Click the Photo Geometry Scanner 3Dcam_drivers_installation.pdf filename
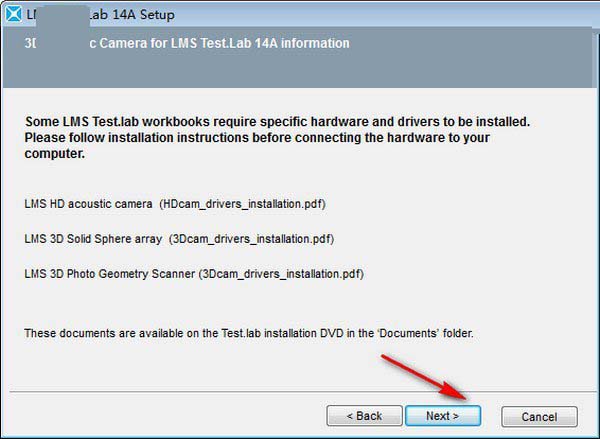Screen dimensions: 600x439 click(280, 273)
